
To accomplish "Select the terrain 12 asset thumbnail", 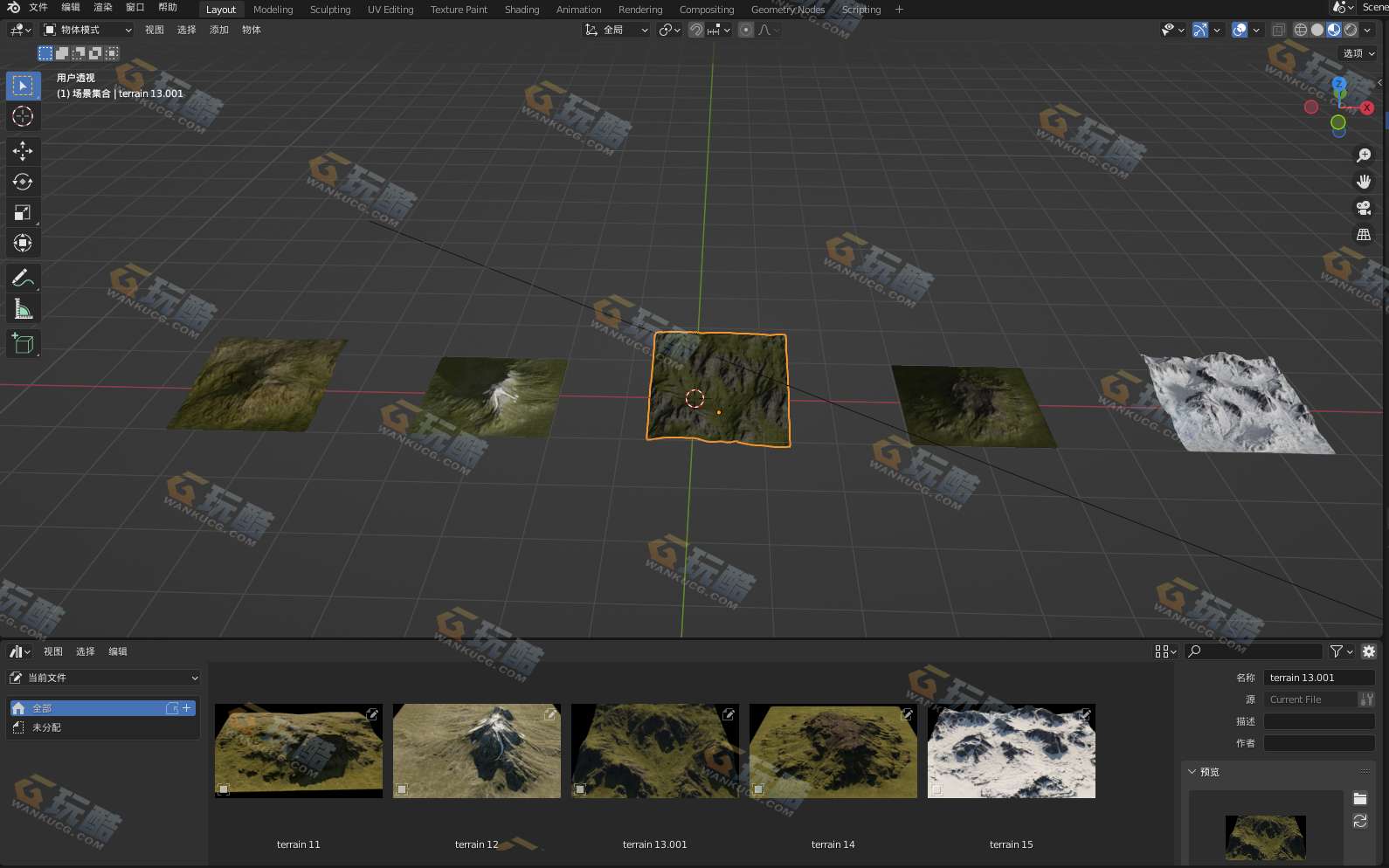I will (477, 751).
